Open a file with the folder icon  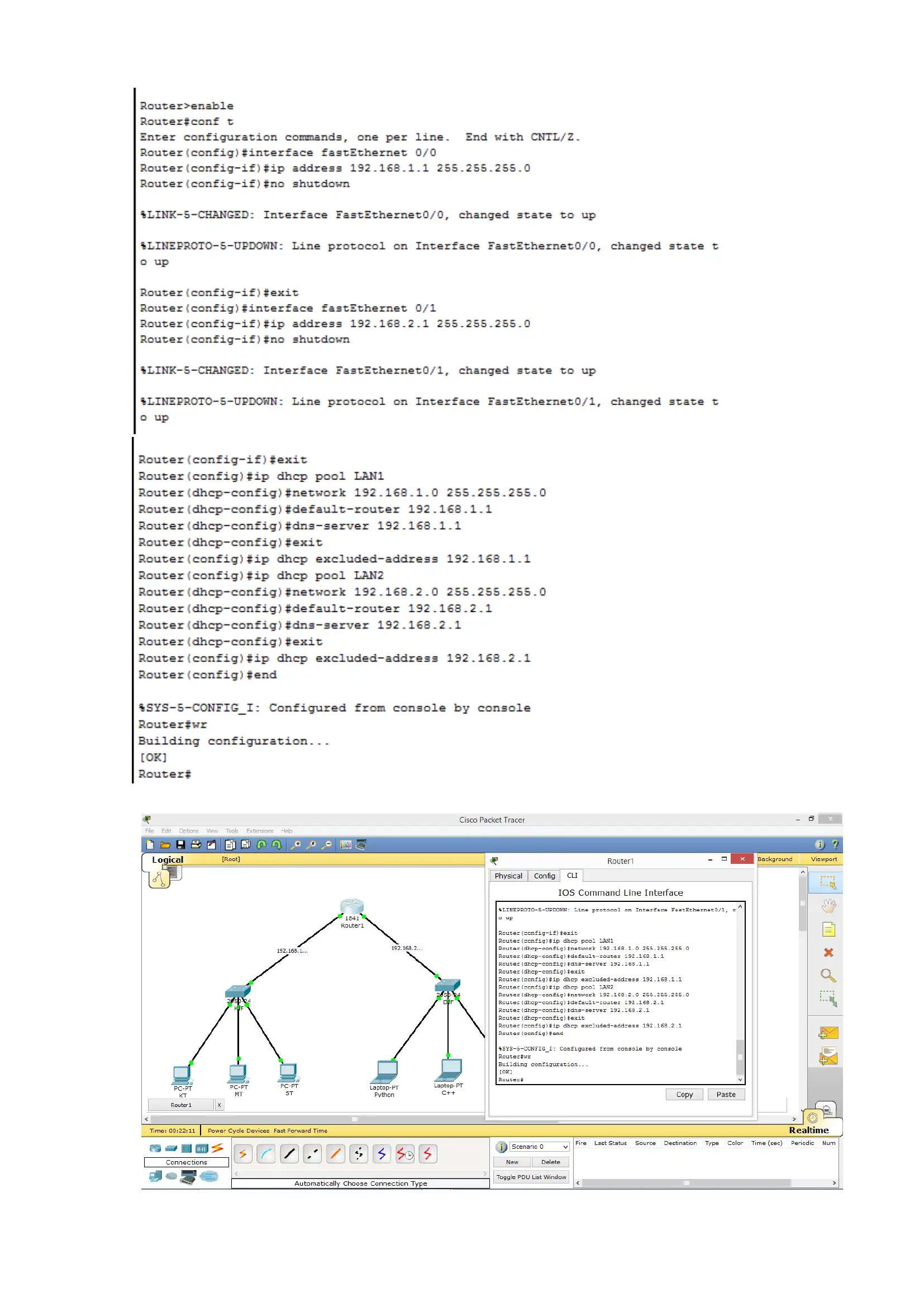[x=165, y=845]
